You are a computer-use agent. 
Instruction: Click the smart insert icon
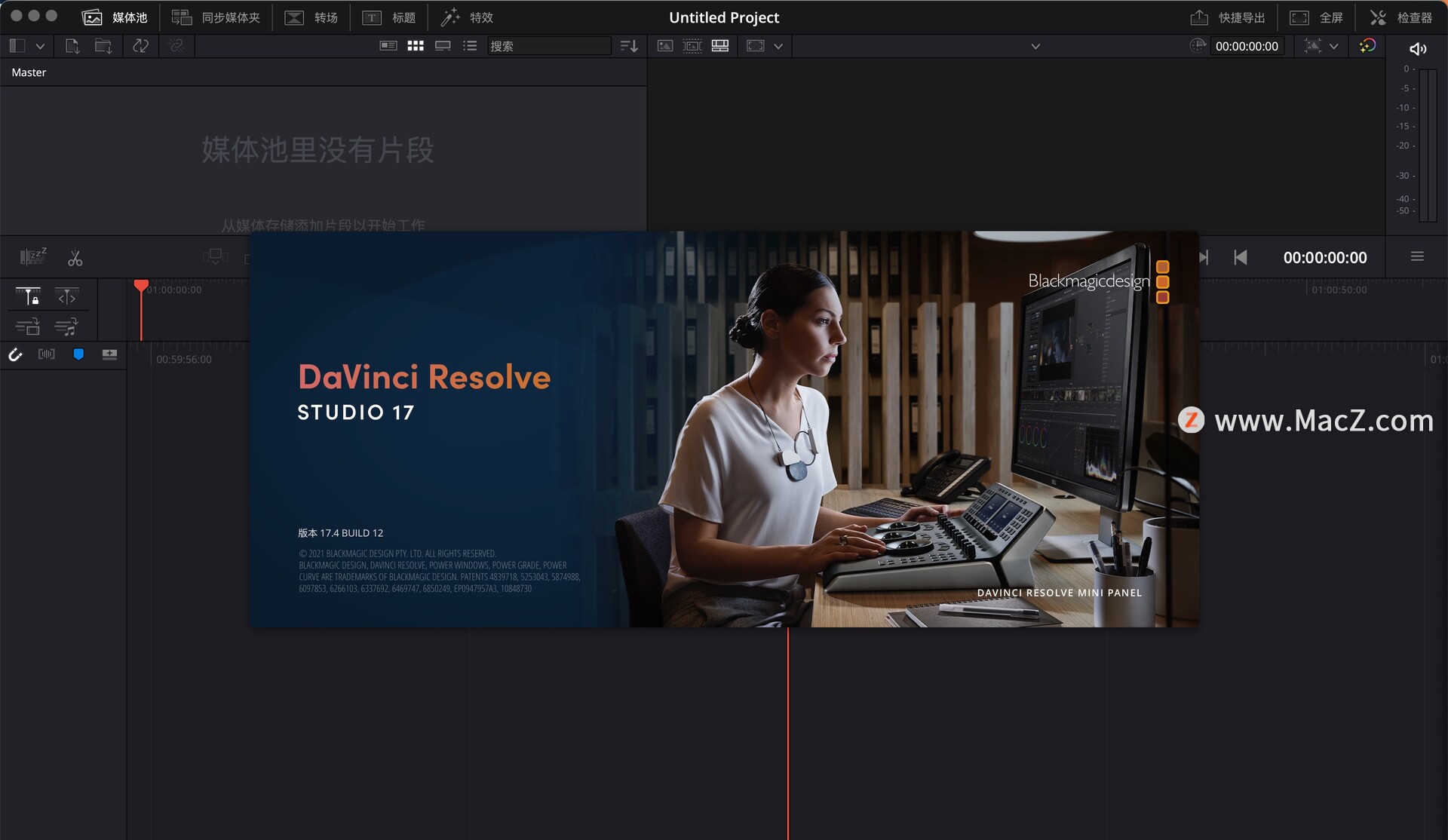[x=215, y=257]
